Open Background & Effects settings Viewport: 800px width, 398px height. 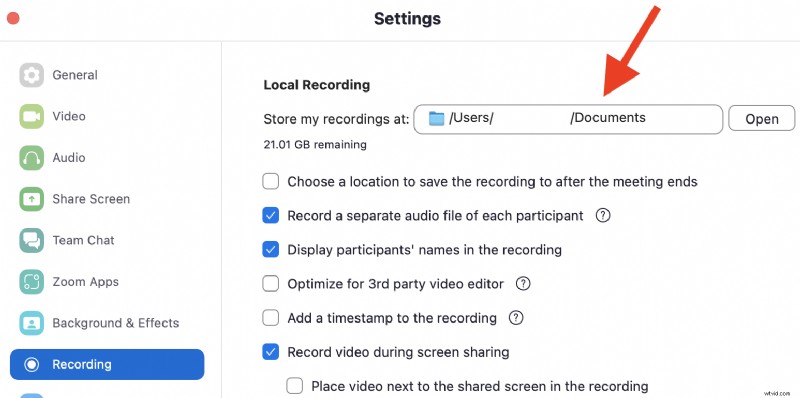coord(107,323)
